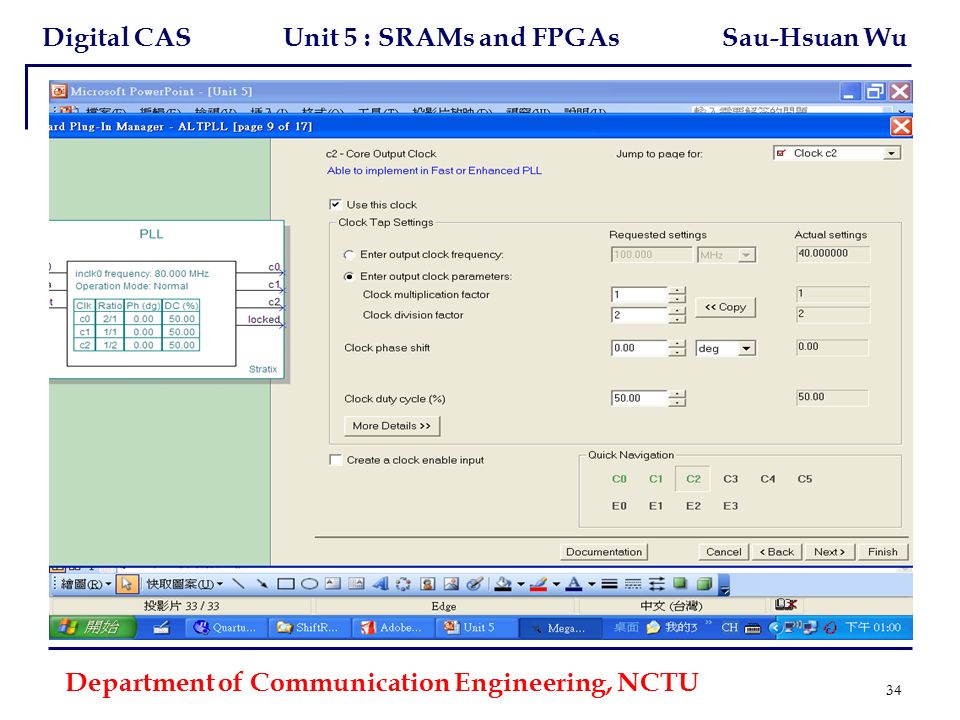
Task: Jump to C0 in Quick Navigation
Action: coord(619,479)
